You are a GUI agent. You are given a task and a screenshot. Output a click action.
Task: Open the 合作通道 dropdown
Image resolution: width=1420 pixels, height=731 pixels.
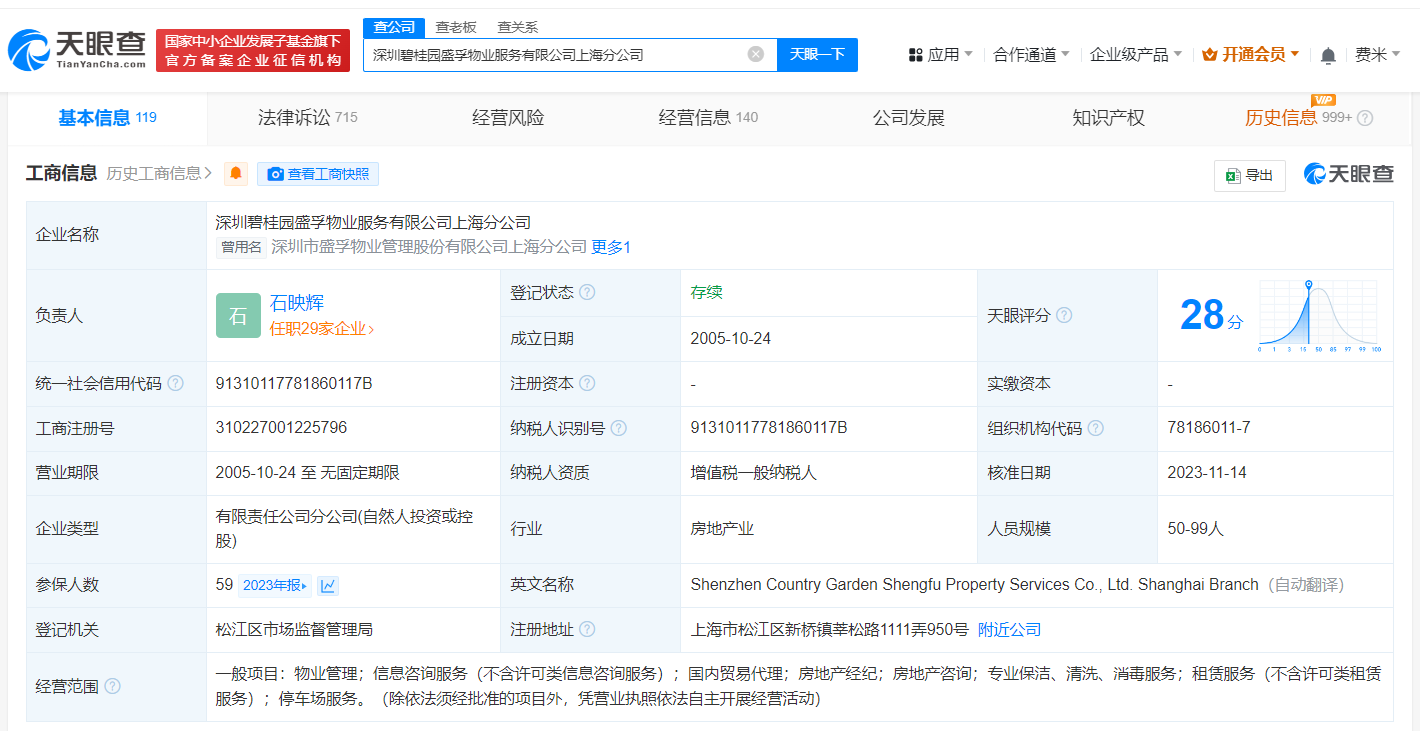tap(1031, 55)
